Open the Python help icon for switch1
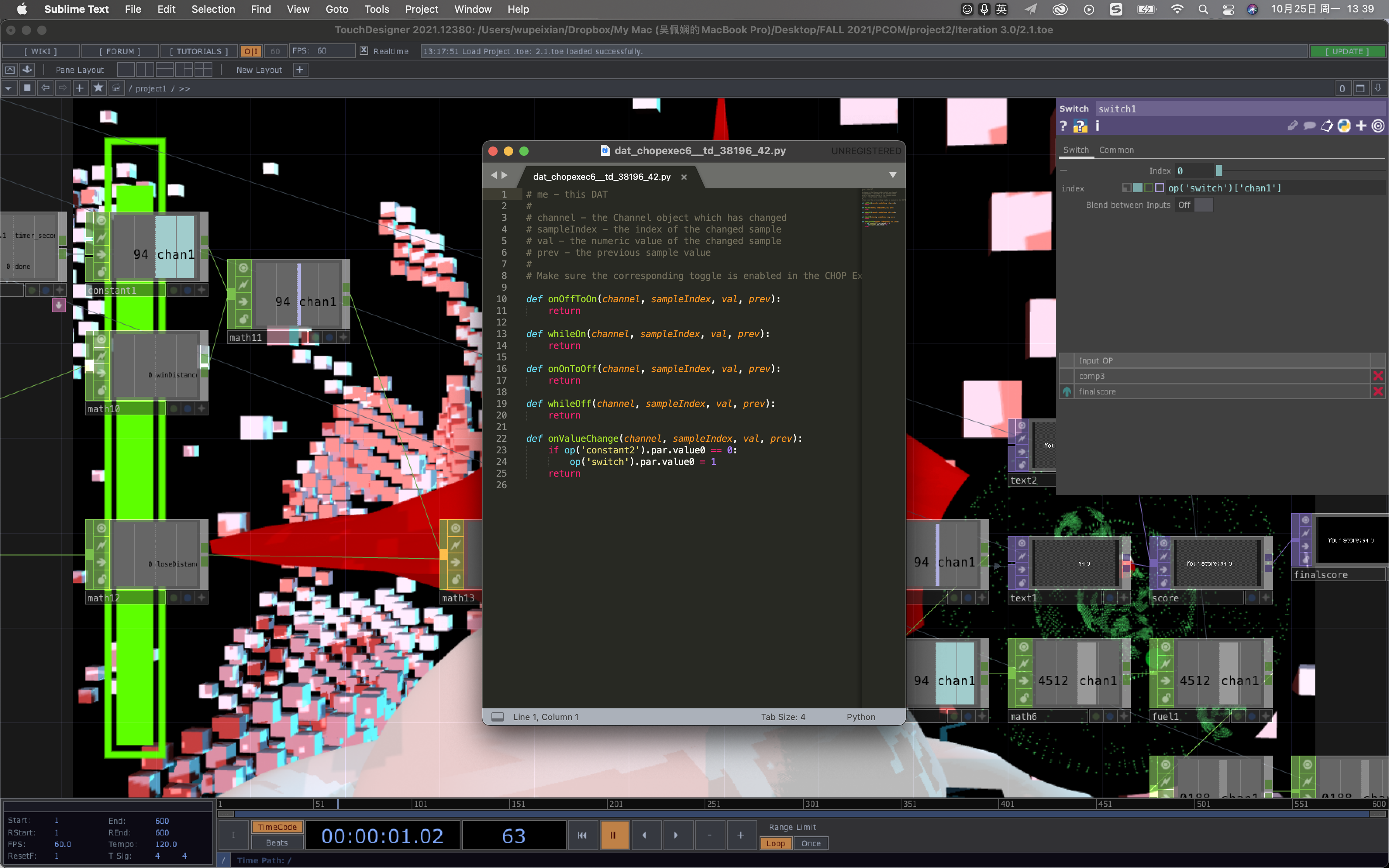The height and width of the screenshot is (868, 1389). pyautogui.click(x=1080, y=126)
